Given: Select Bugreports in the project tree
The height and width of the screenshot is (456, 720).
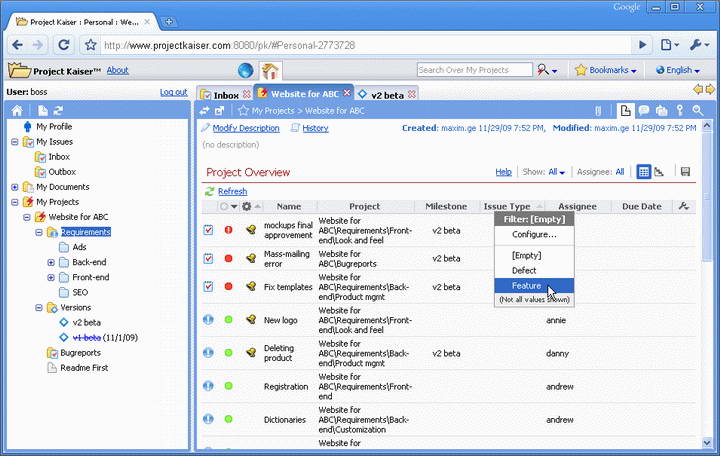Looking at the screenshot, I should [80, 352].
